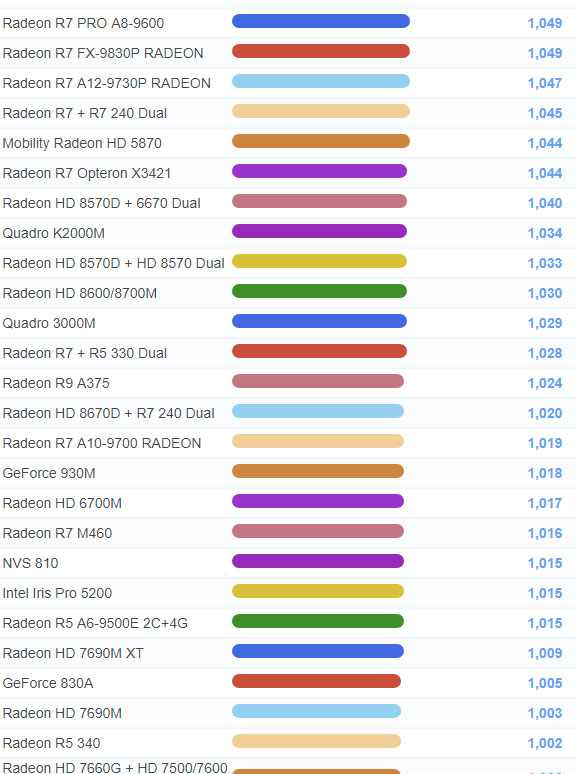Click score 1,002 for Radeon R5 340

pyautogui.click(x=545, y=743)
